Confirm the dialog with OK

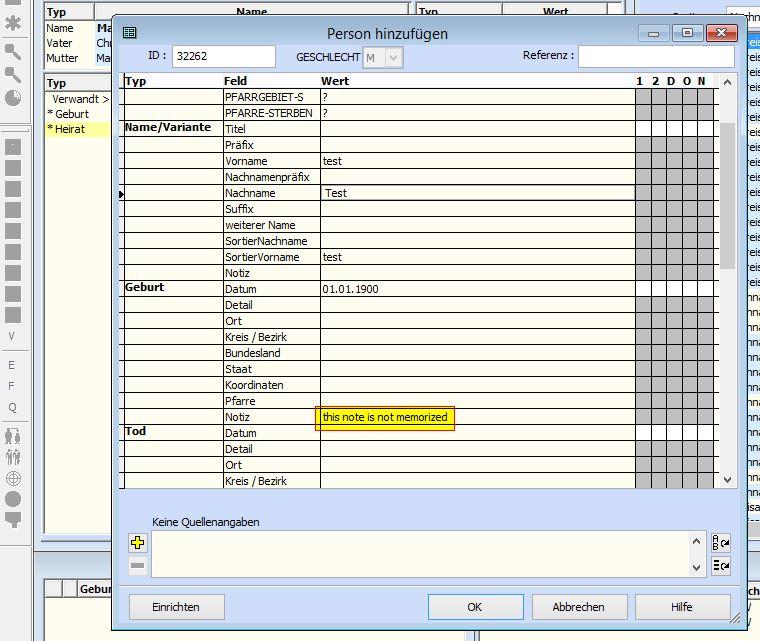pos(475,607)
